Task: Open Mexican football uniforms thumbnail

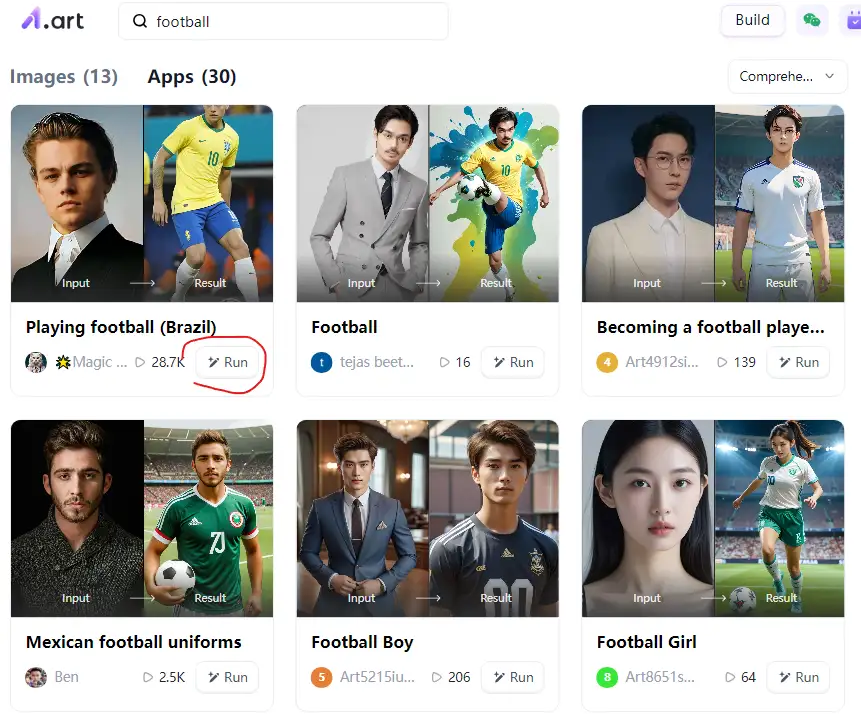Action: (x=142, y=518)
